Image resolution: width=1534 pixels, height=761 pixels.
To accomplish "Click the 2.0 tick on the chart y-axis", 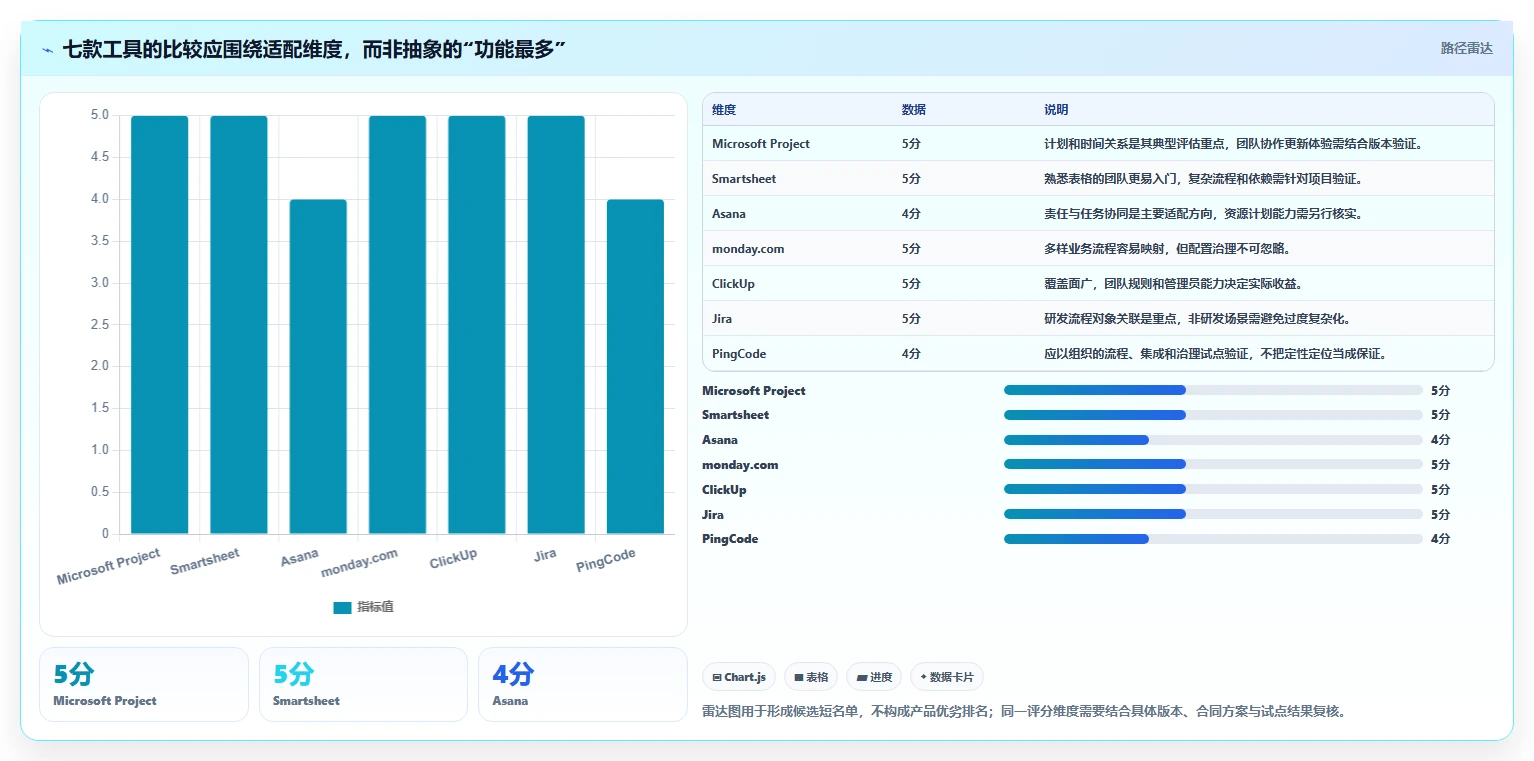I will (98, 366).
